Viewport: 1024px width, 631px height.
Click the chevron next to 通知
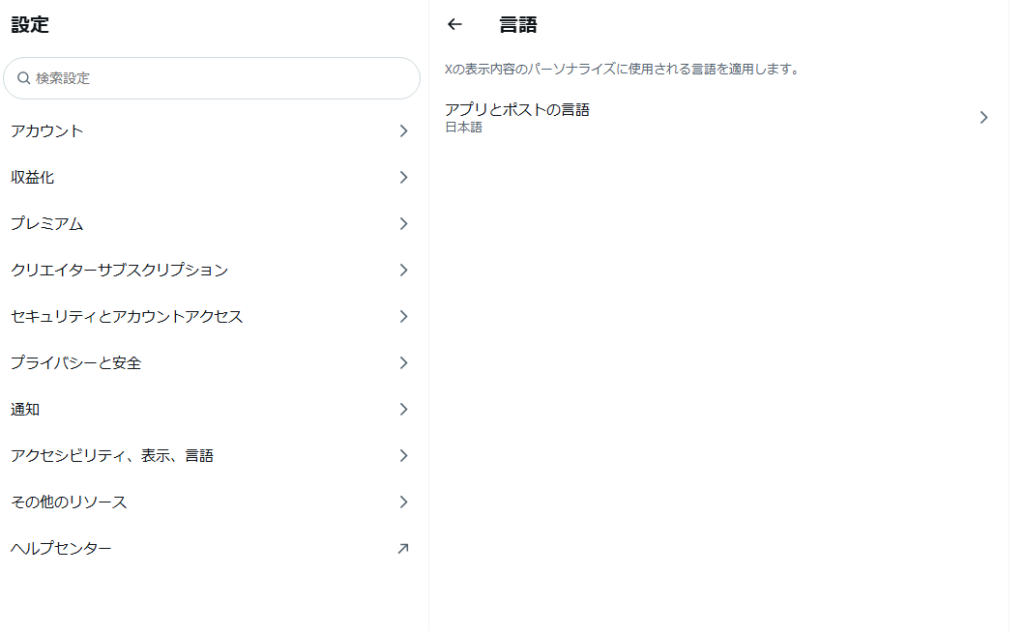[403, 409]
